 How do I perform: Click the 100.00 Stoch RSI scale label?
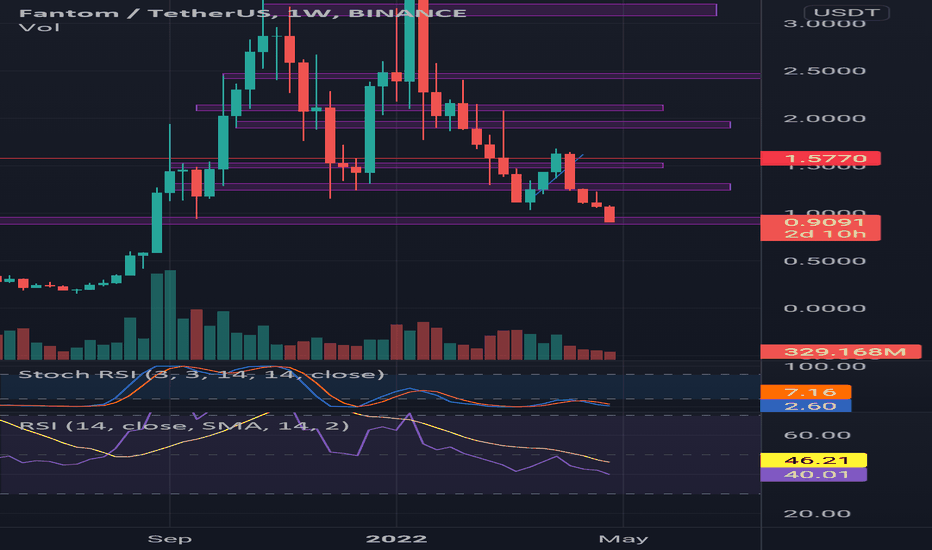point(825,366)
